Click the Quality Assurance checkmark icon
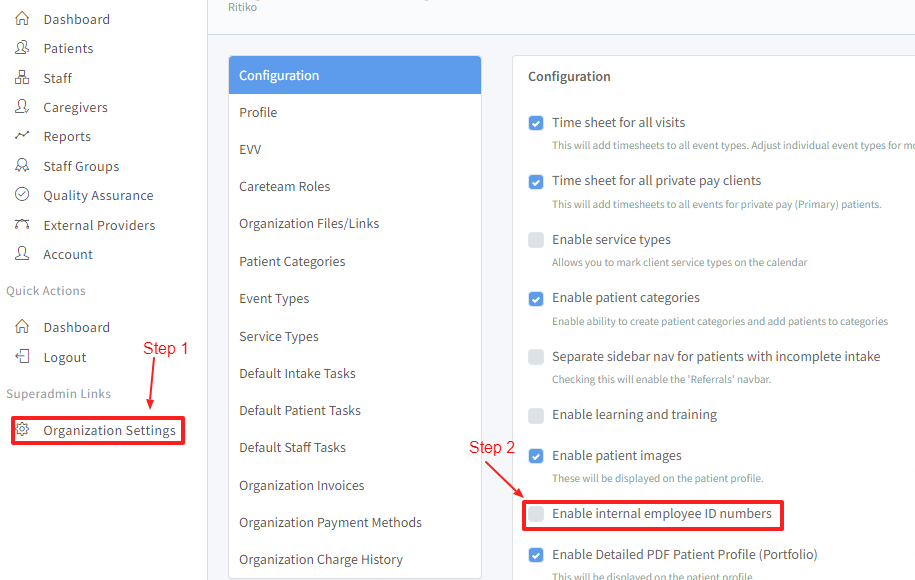This screenshot has width=915, height=580. point(22,195)
